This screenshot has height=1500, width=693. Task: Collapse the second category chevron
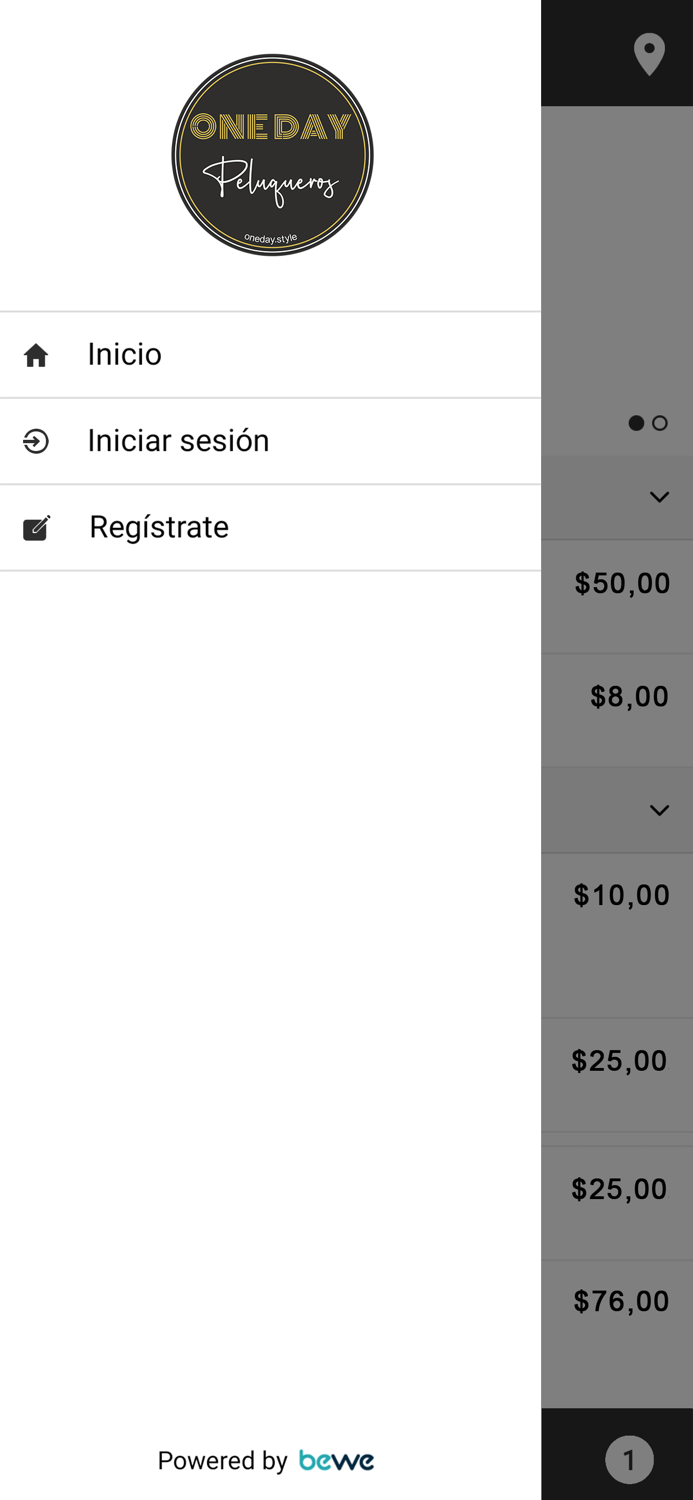659,810
